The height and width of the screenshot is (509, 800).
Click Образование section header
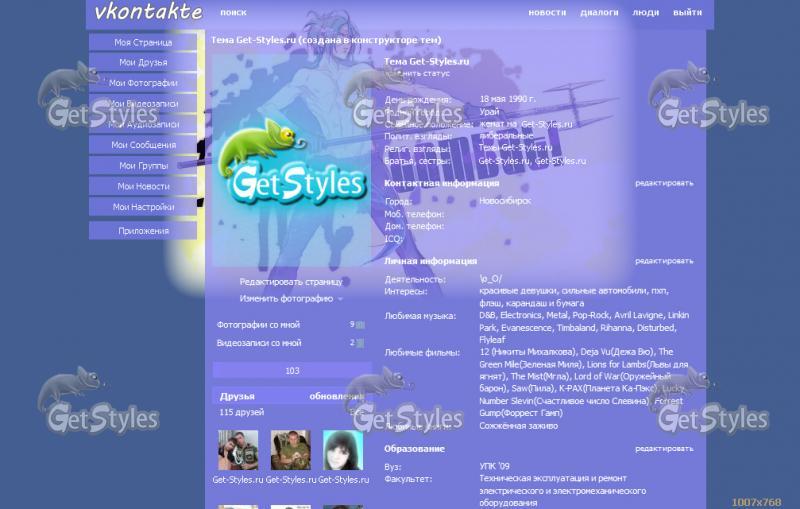[x=414, y=449]
